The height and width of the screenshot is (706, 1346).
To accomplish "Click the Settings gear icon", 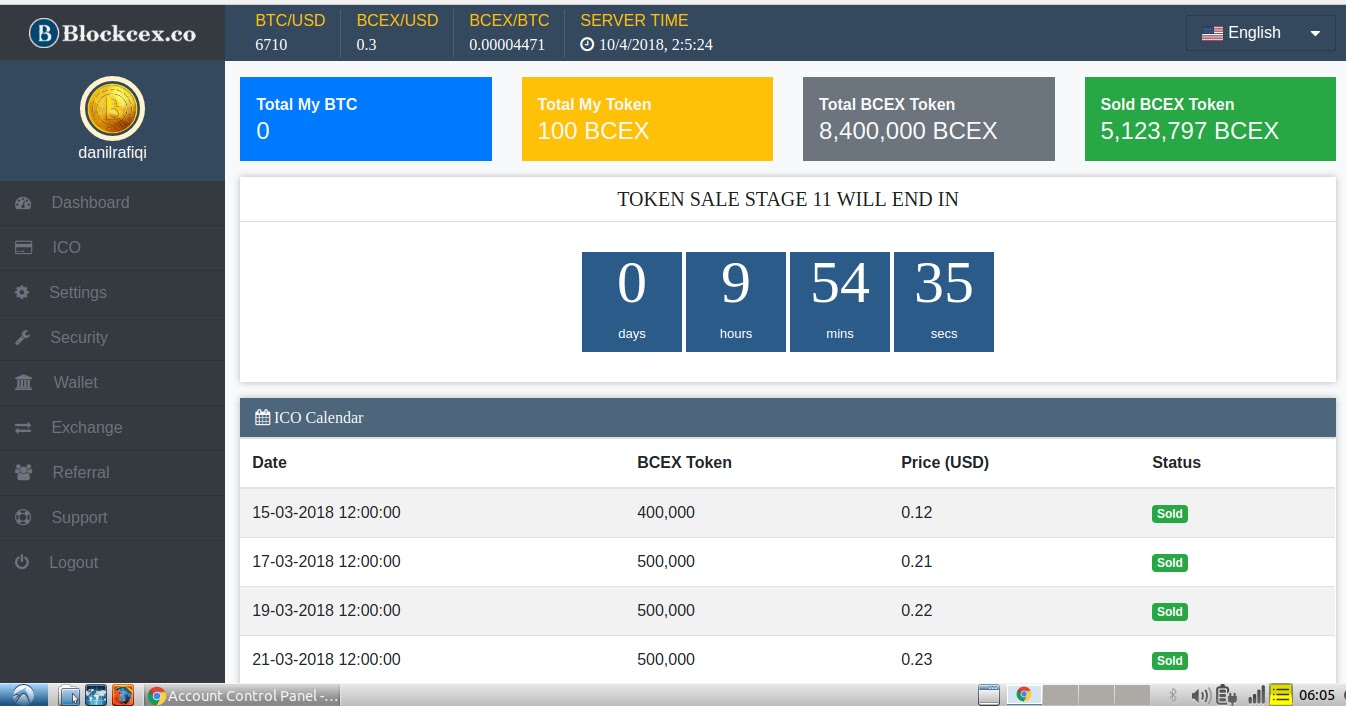I will pyautogui.click(x=22, y=293).
